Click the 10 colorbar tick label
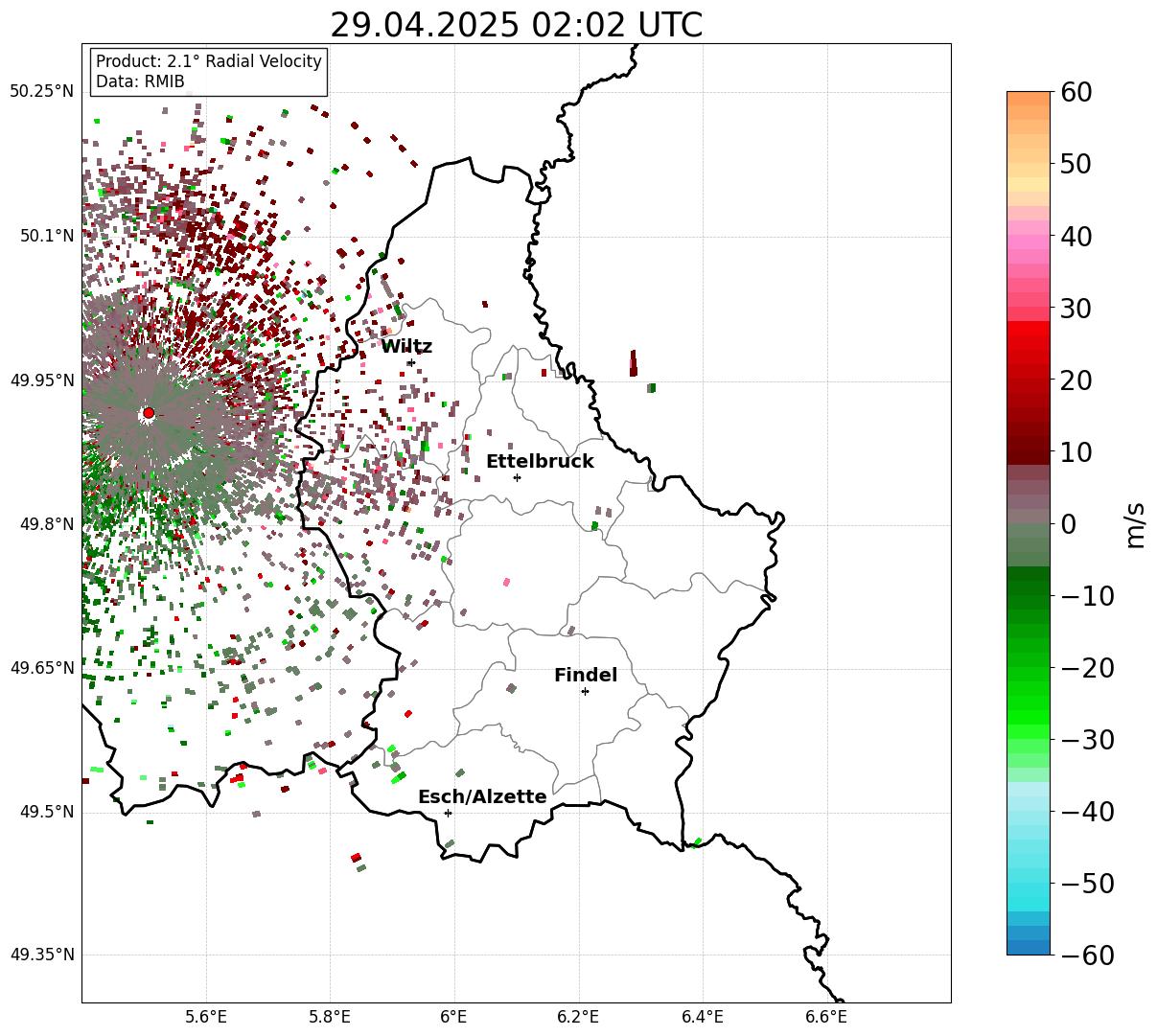This screenshot has width=1157, height=1036. tap(1078, 452)
